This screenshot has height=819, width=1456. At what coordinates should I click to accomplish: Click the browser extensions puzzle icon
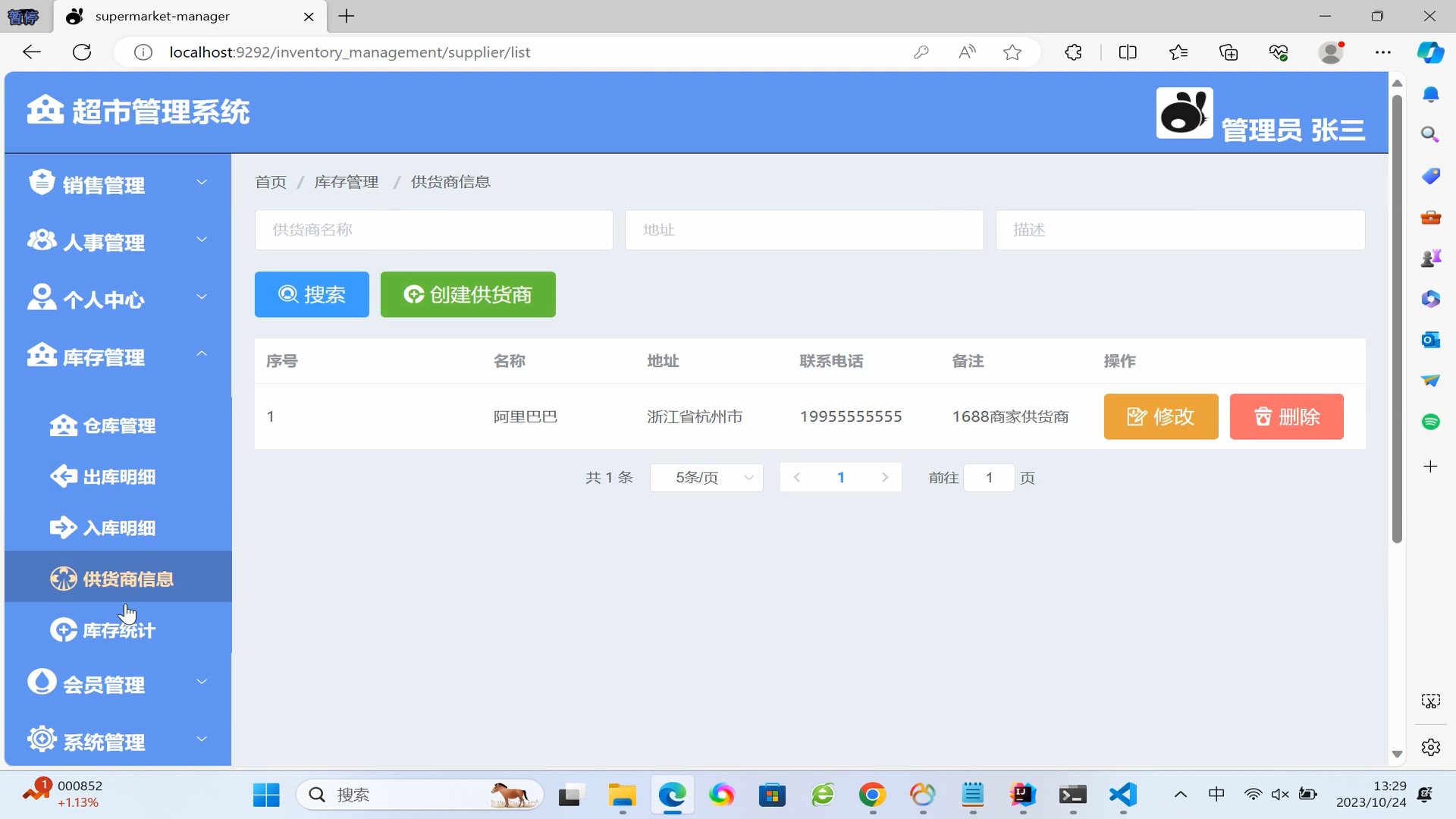pyautogui.click(x=1073, y=52)
